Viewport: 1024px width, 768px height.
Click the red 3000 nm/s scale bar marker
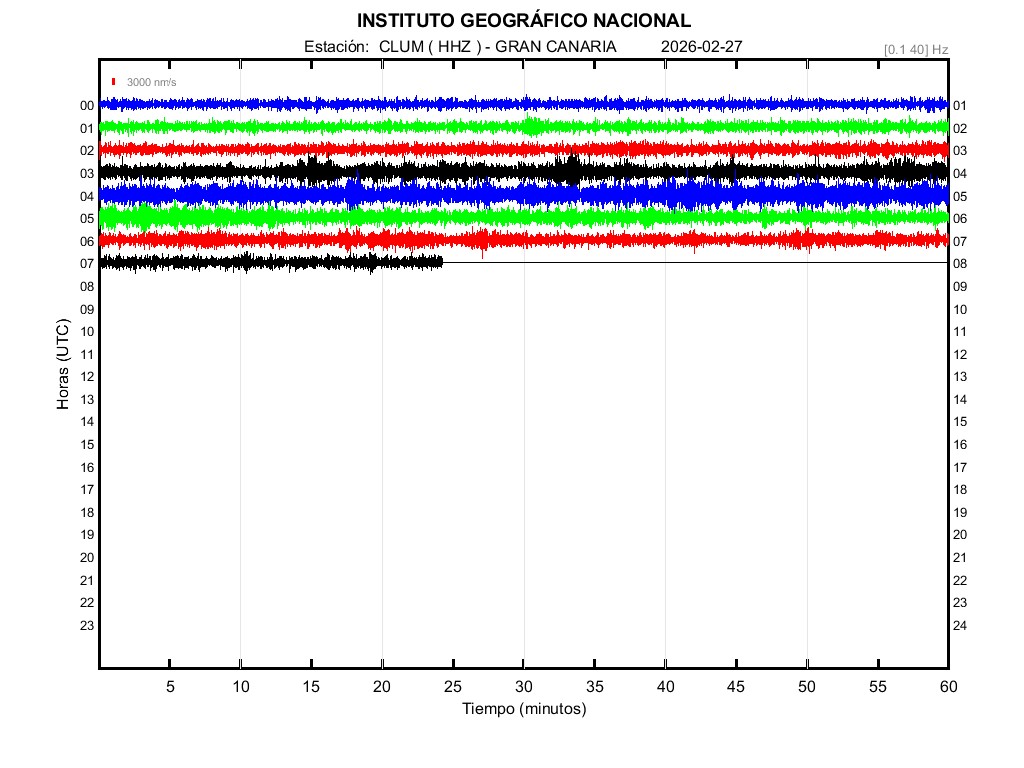115,82
